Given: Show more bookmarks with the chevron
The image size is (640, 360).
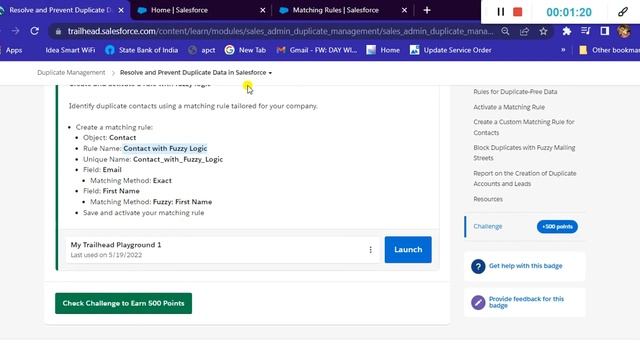Looking at the screenshot, I should point(563,50).
